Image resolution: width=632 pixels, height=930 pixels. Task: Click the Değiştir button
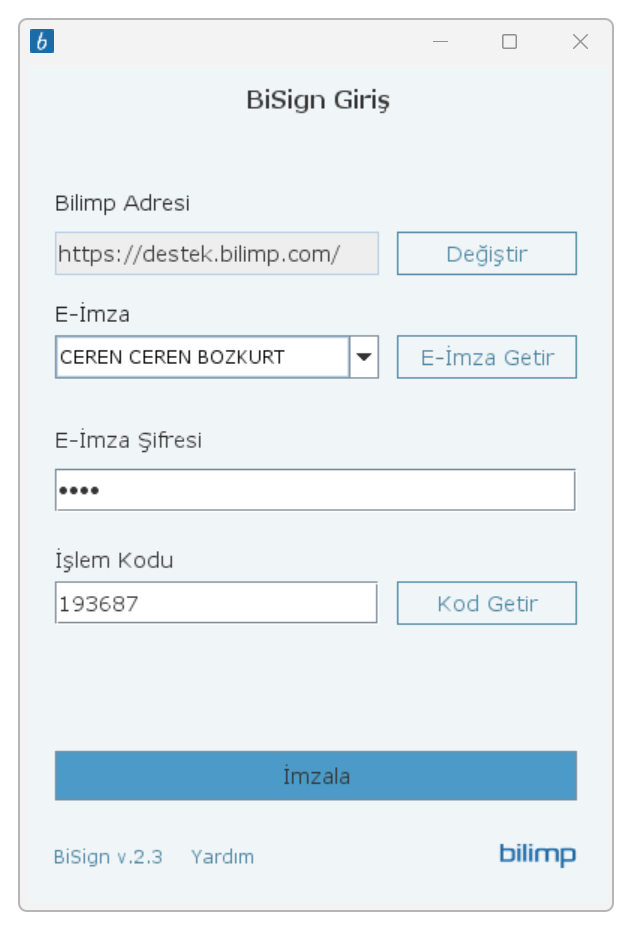click(x=487, y=254)
